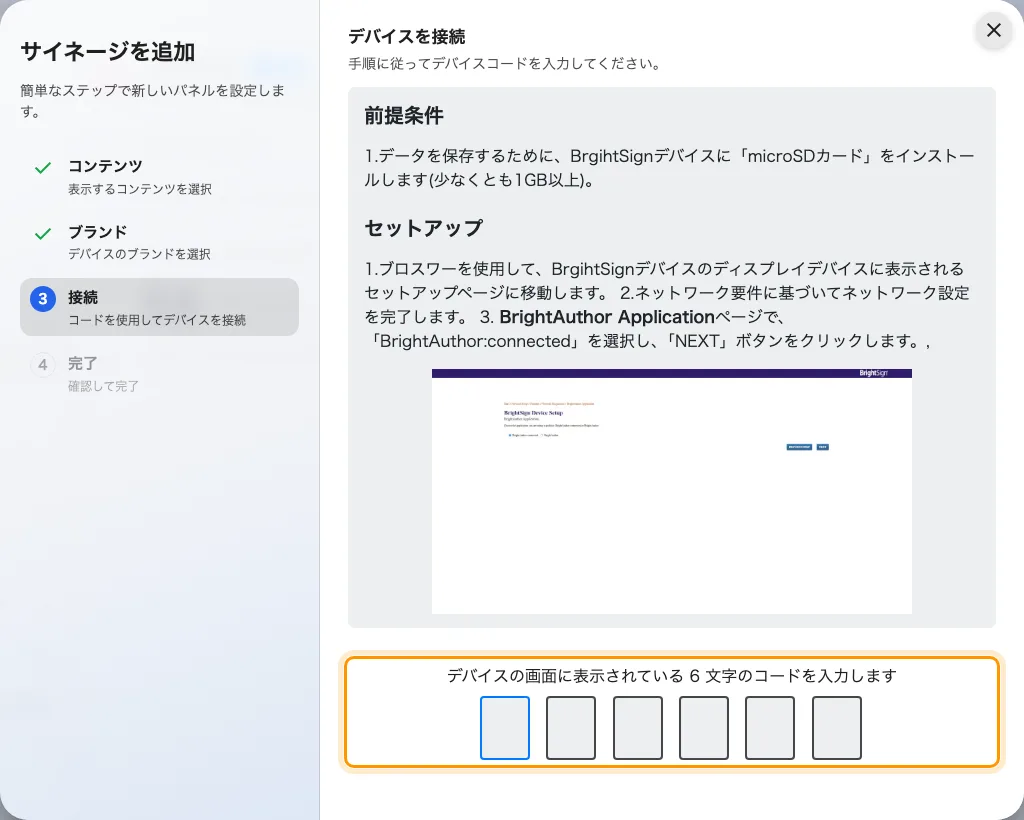This screenshot has height=820, width=1024.
Task: Click the text 表示するコンテンツを選択
Action: [x=140, y=189]
